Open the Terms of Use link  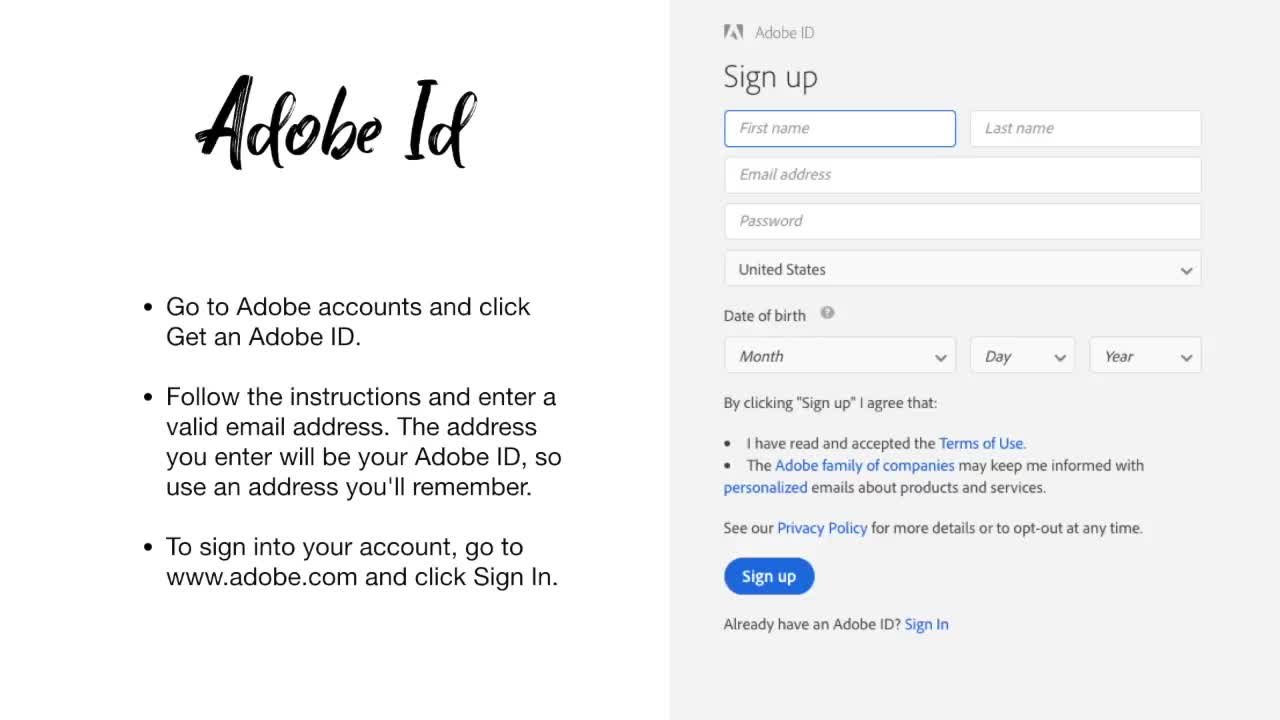pyautogui.click(x=980, y=443)
